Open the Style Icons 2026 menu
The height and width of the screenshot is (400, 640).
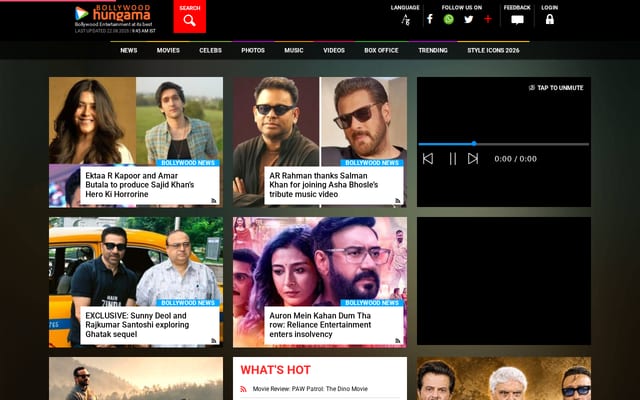pyautogui.click(x=493, y=51)
